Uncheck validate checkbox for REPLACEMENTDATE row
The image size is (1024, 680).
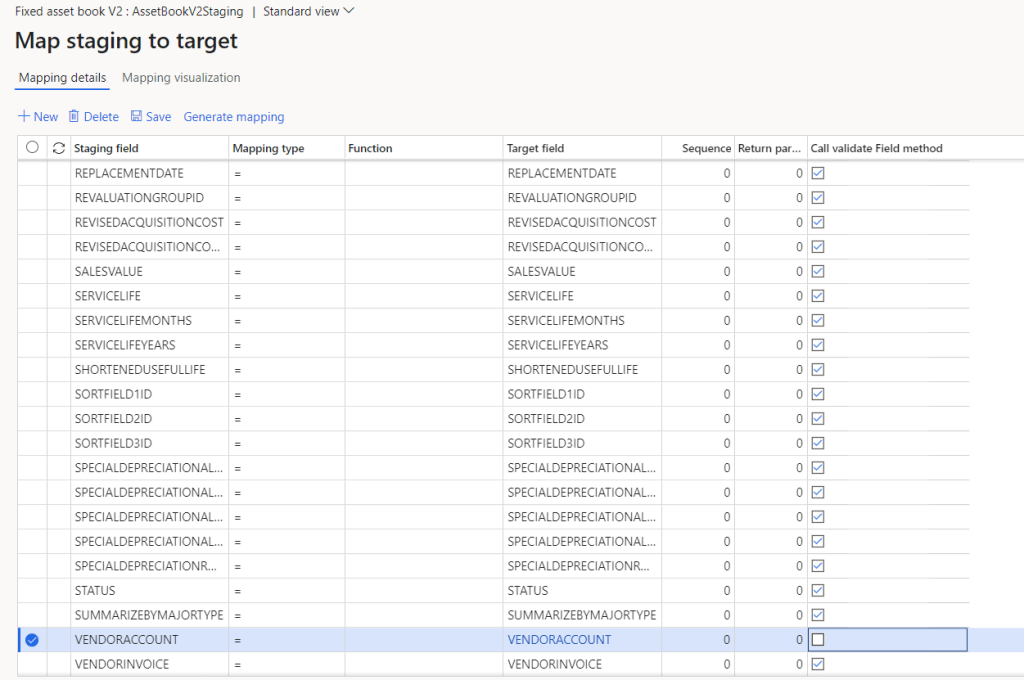coord(818,173)
